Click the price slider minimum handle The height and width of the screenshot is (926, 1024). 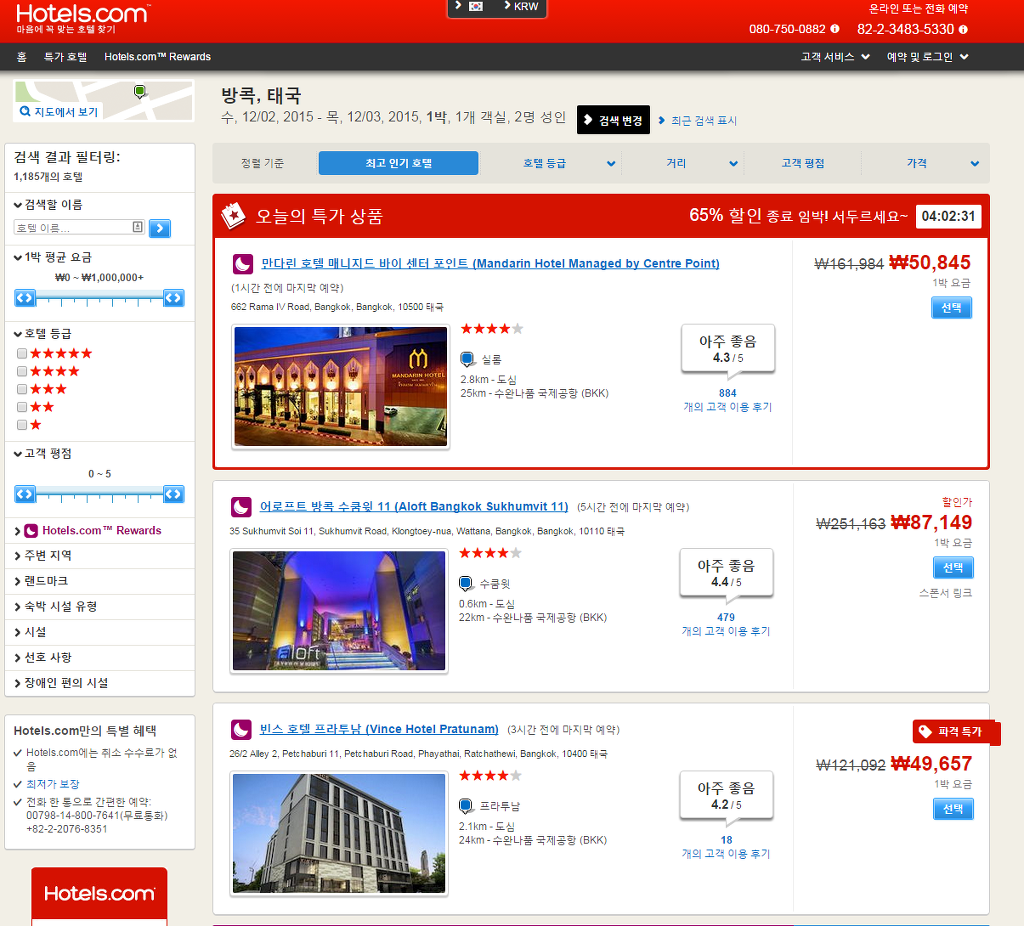tap(25, 298)
